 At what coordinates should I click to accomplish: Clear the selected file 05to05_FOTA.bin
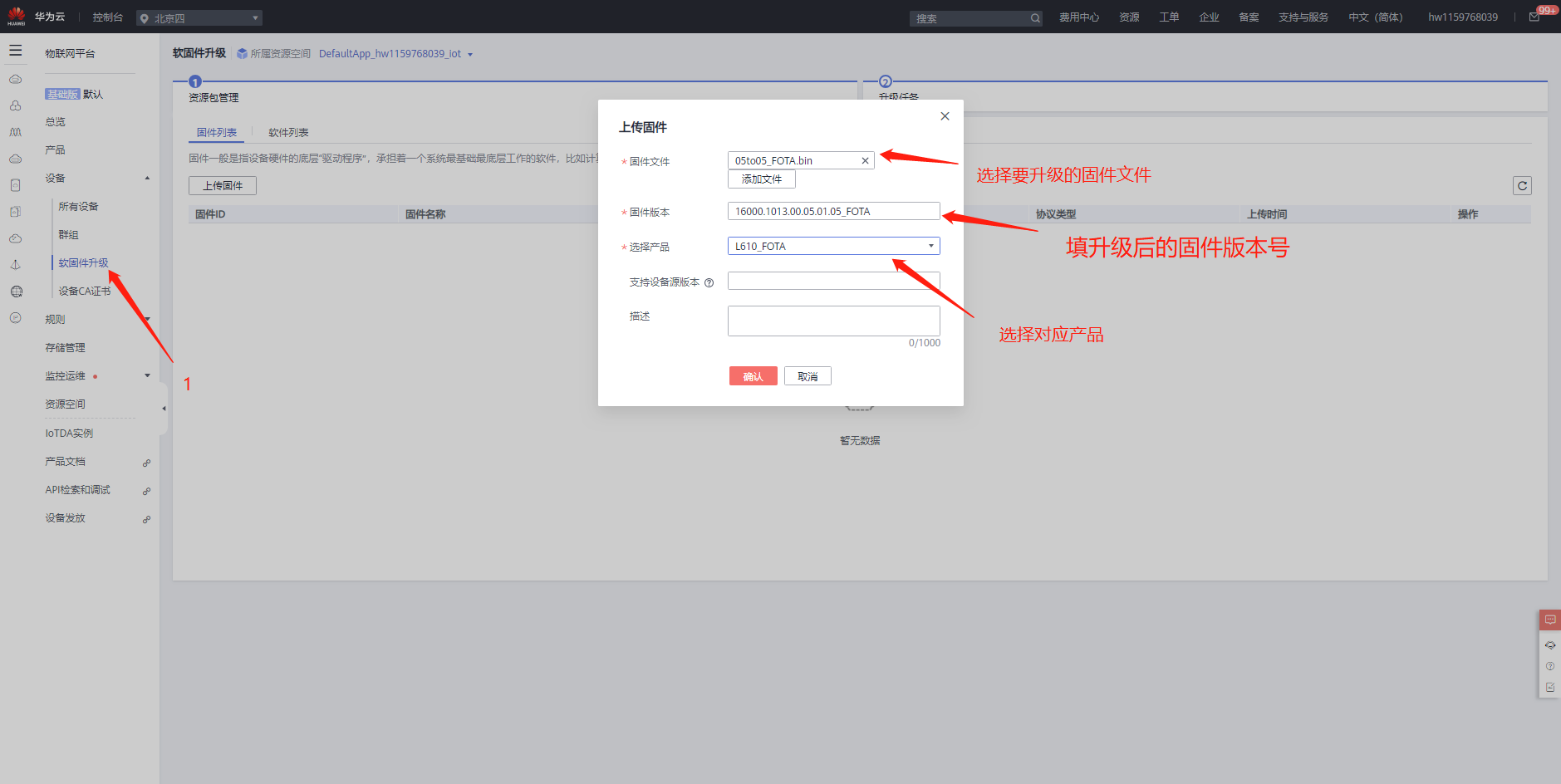865,161
